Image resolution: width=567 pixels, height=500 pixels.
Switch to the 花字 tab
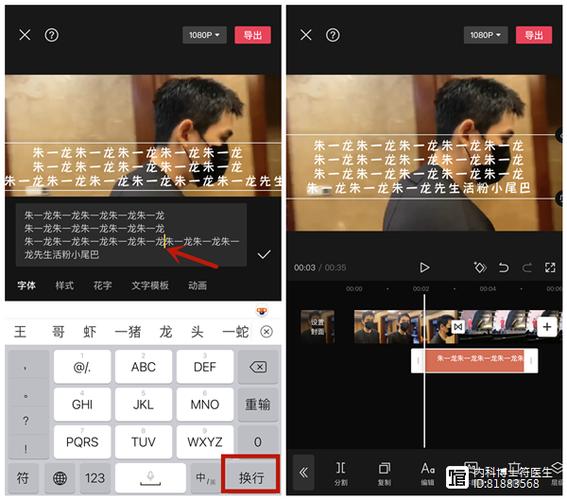tap(103, 286)
